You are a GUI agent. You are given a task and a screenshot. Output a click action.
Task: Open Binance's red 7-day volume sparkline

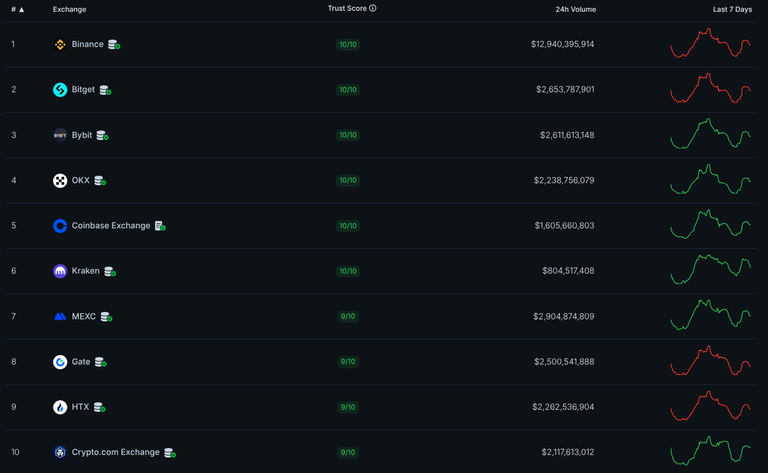coord(711,43)
